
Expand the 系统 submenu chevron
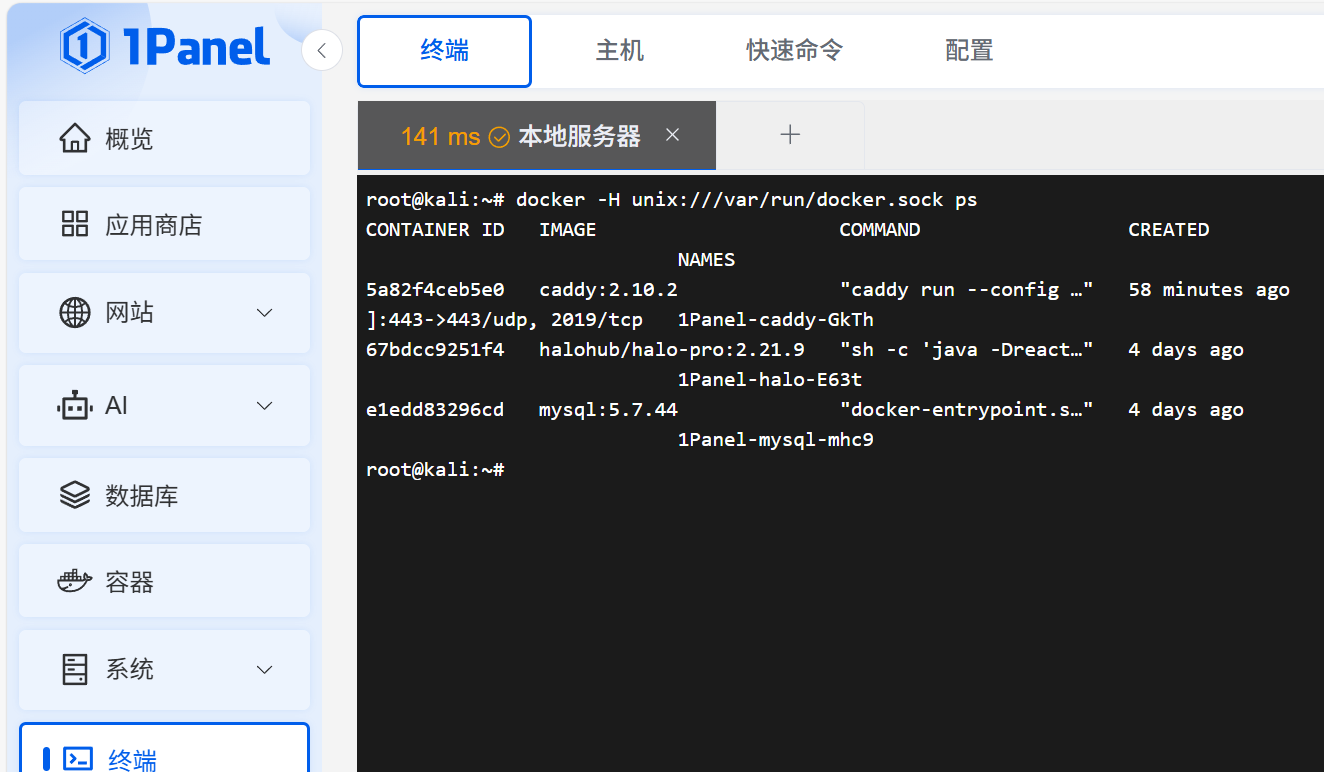tap(265, 669)
